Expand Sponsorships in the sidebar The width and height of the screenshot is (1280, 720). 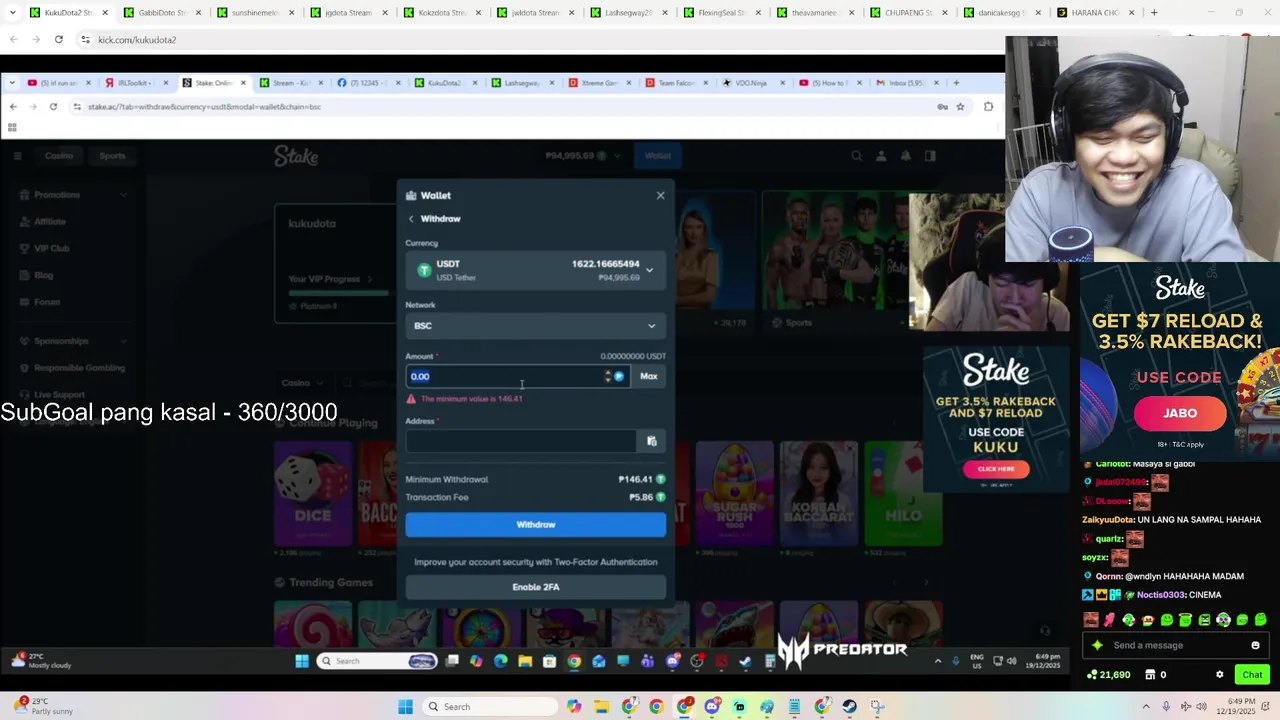coord(75,341)
